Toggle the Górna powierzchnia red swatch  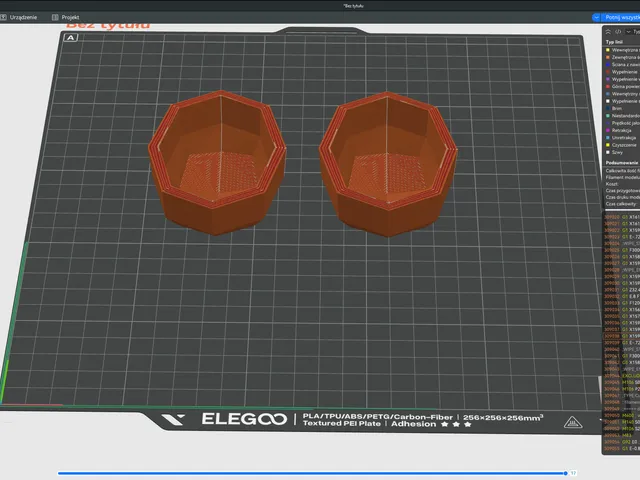[x=607, y=87]
